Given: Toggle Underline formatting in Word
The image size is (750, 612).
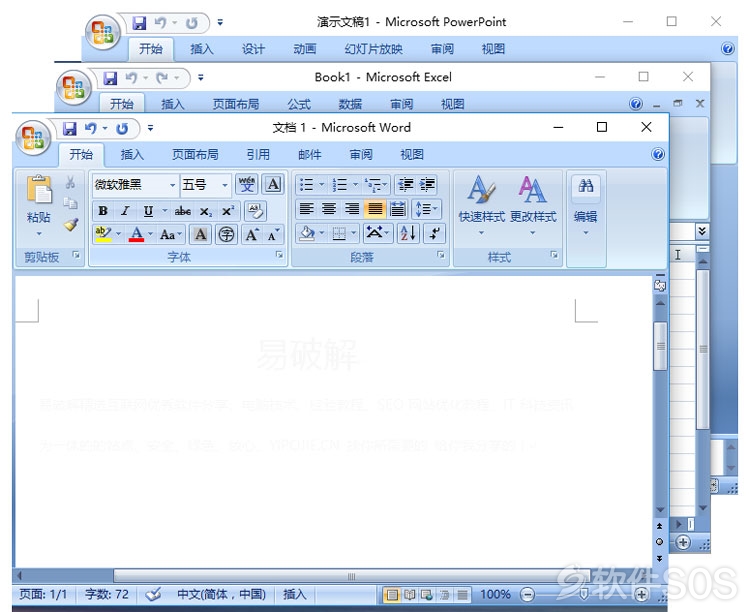Looking at the screenshot, I should click(148, 211).
